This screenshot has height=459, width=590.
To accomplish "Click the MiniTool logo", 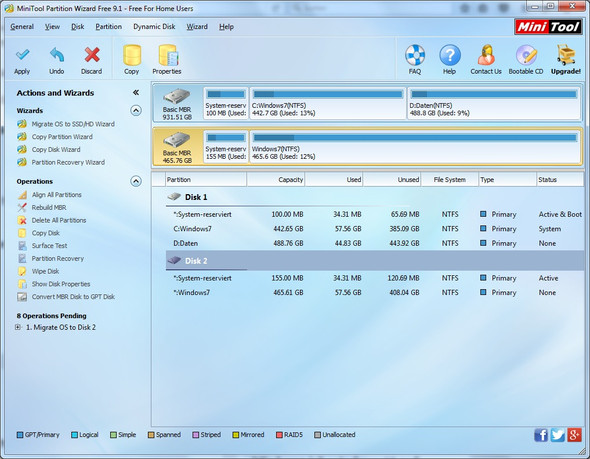I will pyautogui.click(x=548, y=27).
